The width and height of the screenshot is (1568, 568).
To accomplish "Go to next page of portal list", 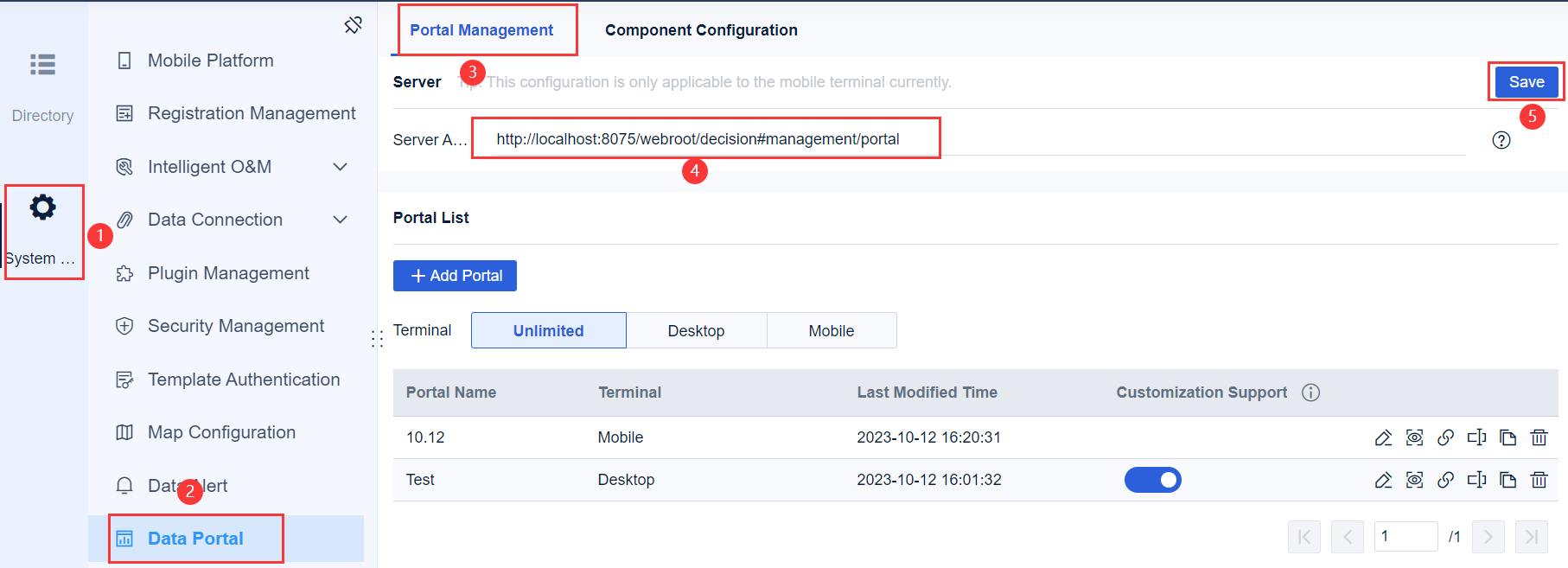I will (1488, 537).
